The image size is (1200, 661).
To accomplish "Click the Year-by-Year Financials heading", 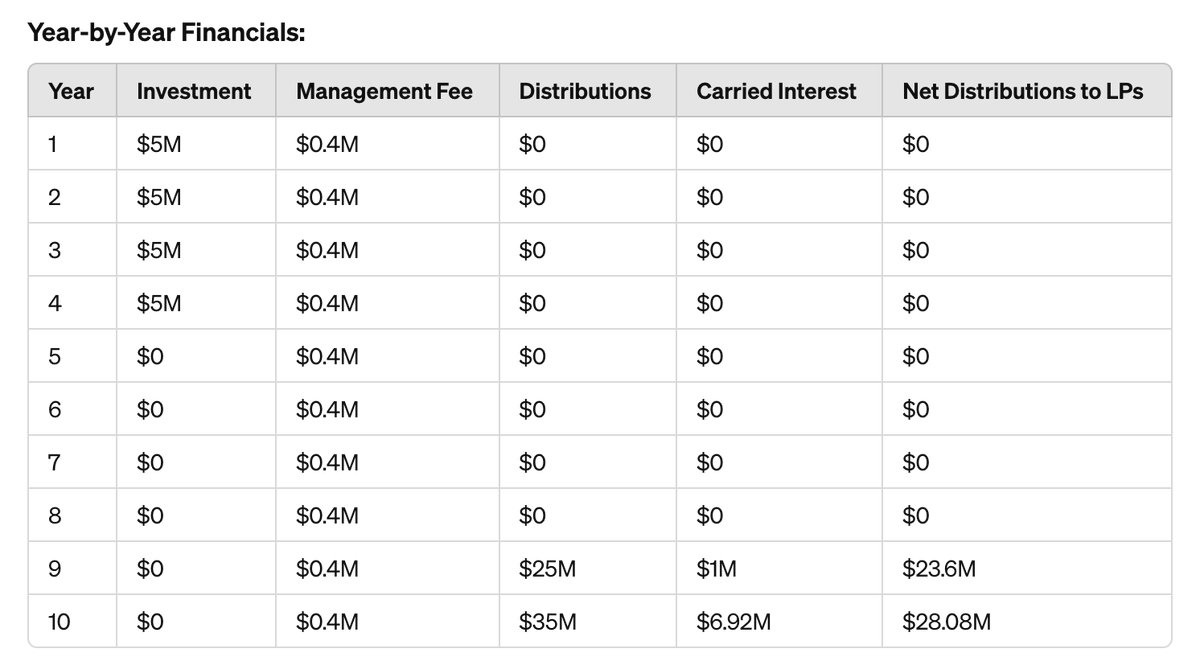I will tap(166, 33).
